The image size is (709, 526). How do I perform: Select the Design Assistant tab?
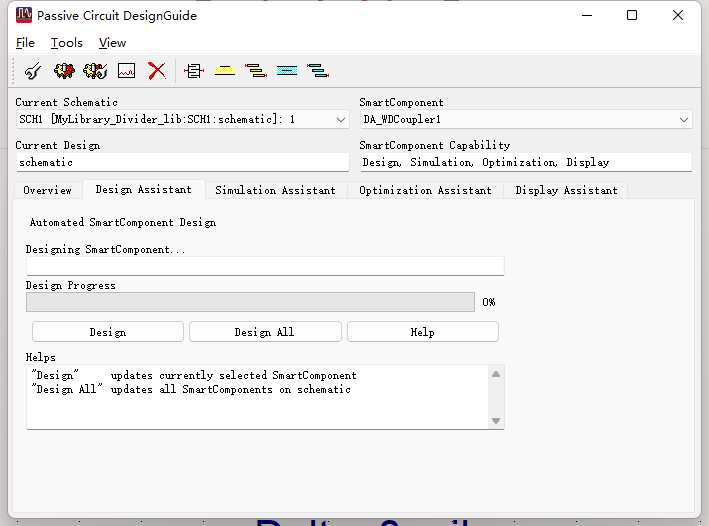coord(143,190)
